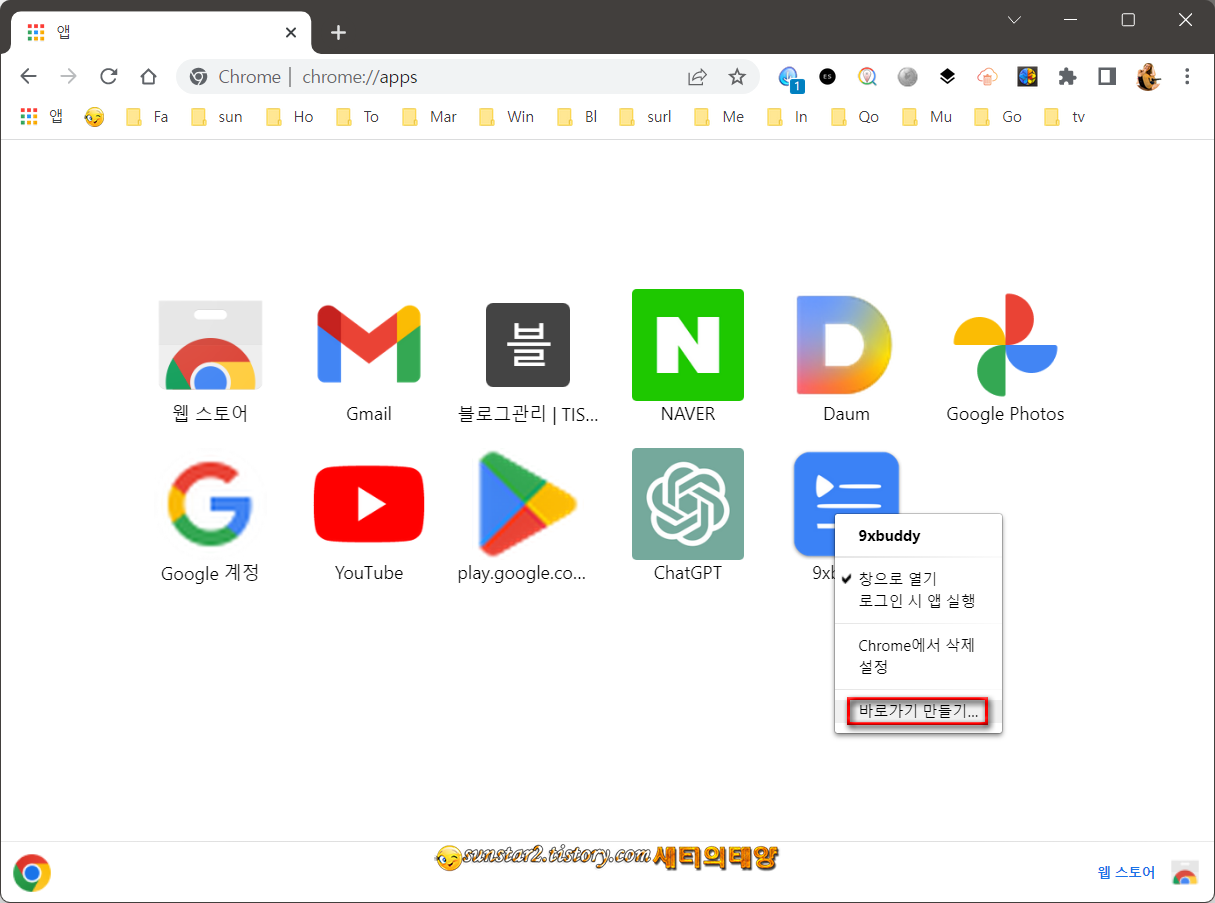The width and height of the screenshot is (1215, 903).
Task: Open the apps (앱) shortcut in bookmarks bar
Action: [41, 117]
